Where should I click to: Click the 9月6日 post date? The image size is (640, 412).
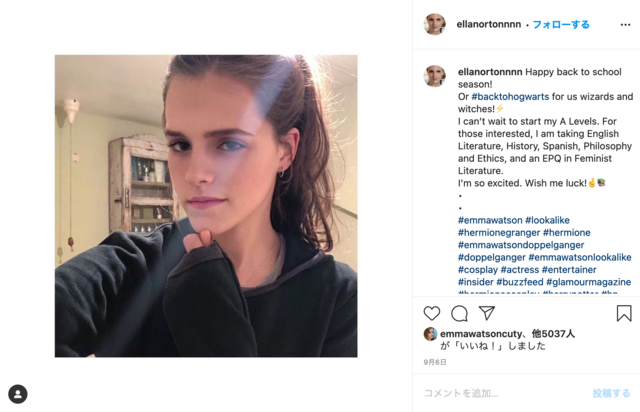pyautogui.click(x=435, y=362)
